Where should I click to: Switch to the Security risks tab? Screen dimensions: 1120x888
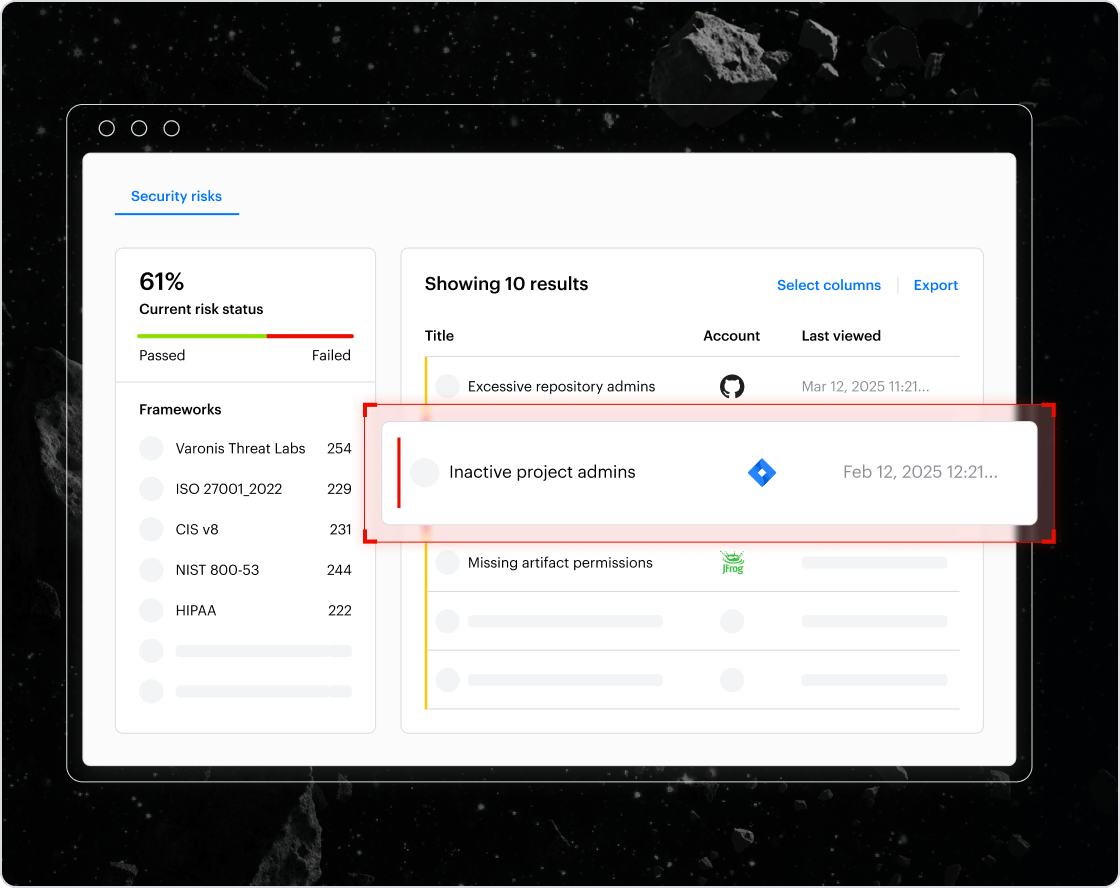tap(176, 196)
